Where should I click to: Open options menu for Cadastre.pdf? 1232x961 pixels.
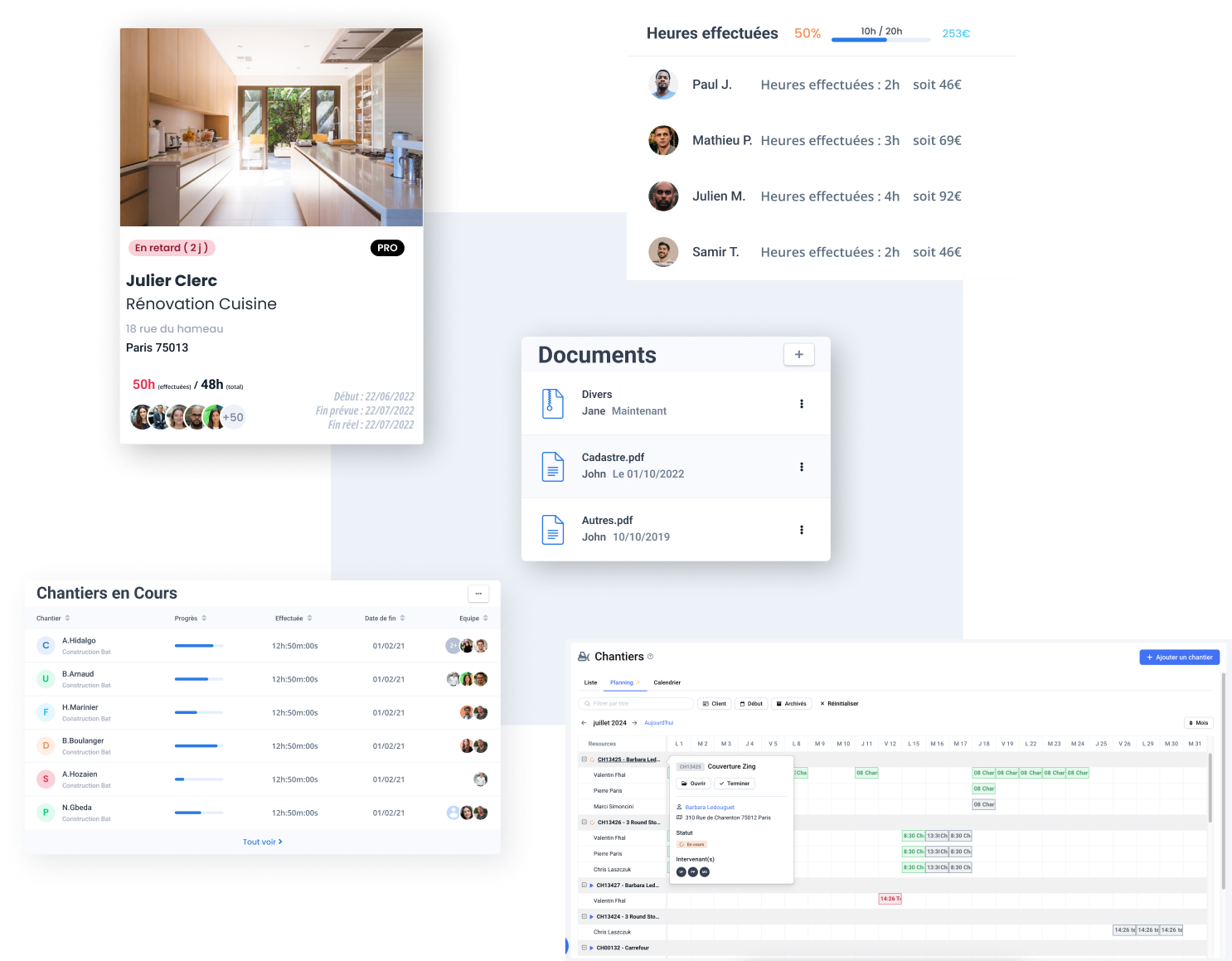801,467
